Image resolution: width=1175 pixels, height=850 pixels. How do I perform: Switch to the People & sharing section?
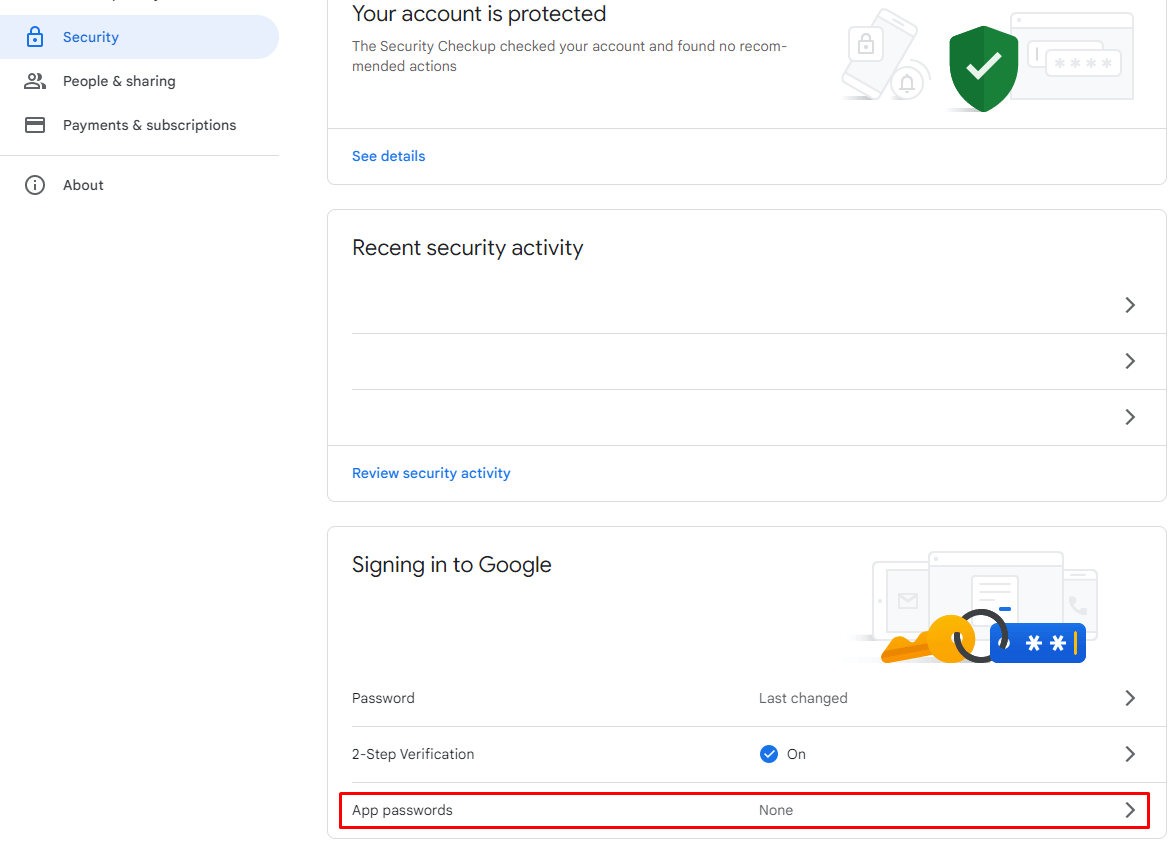[x=119, y=81]
